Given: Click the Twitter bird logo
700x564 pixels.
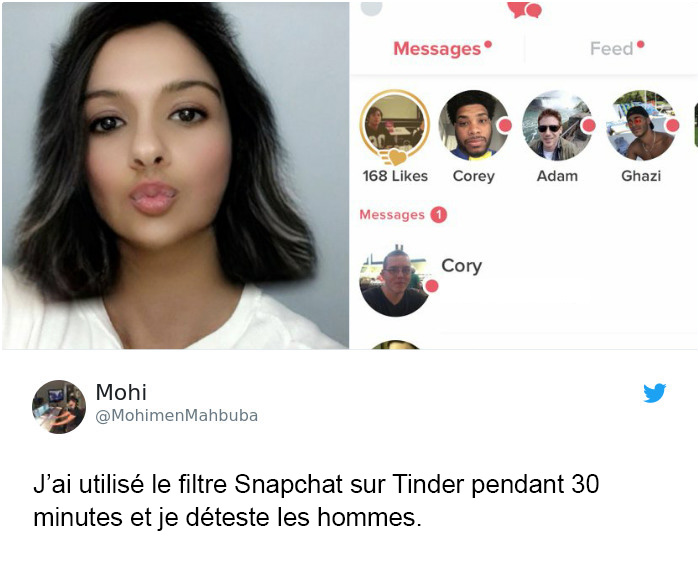Looking at the screenshot, I should pos(654,393).
